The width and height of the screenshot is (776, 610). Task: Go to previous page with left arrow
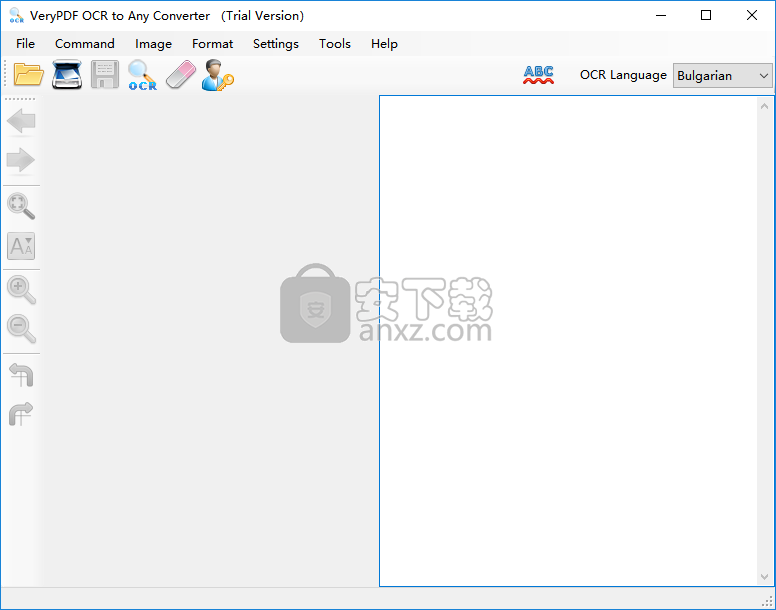pos(21,121)
